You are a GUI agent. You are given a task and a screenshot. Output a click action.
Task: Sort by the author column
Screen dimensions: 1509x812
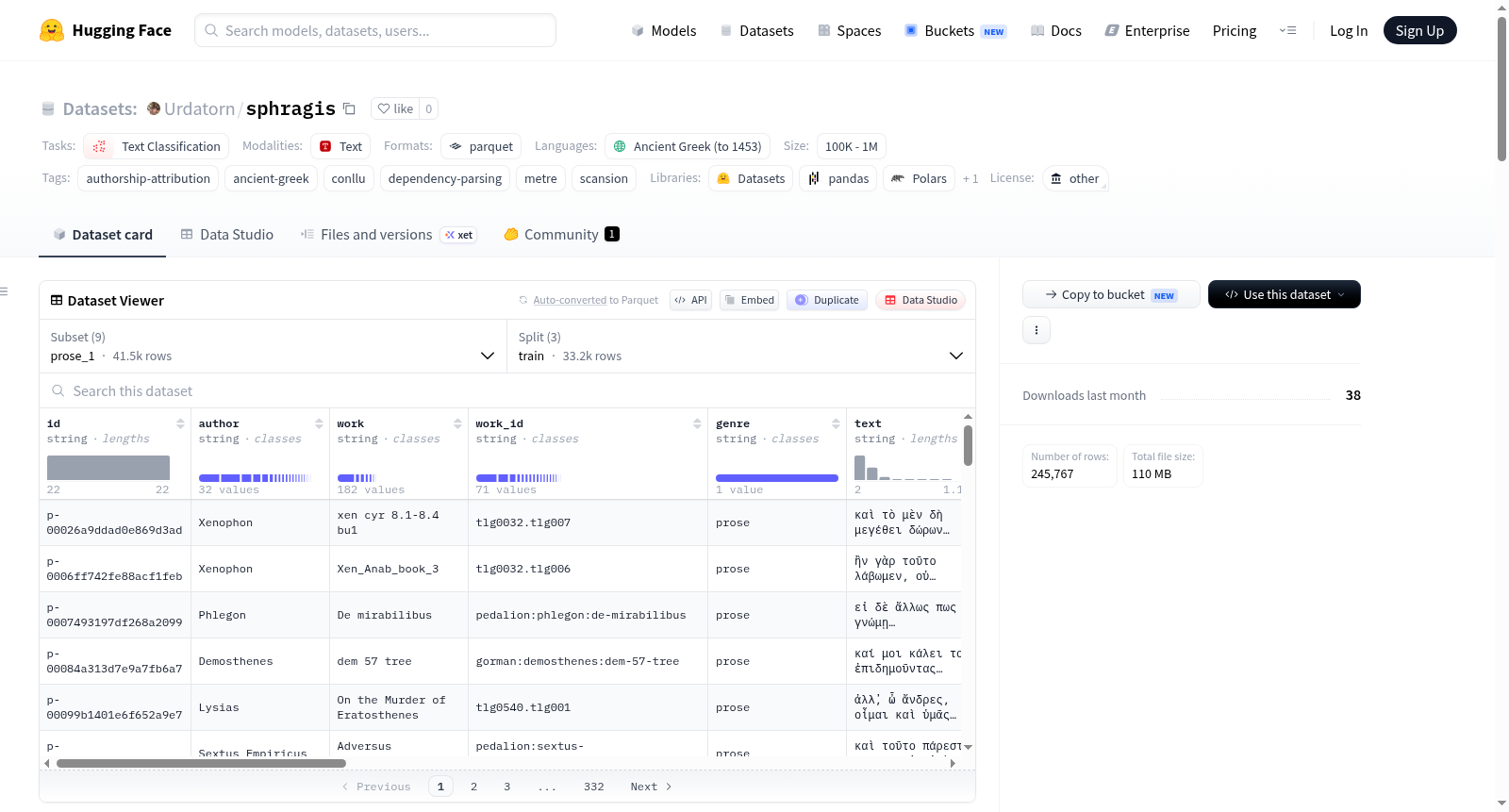click(319, 423)
